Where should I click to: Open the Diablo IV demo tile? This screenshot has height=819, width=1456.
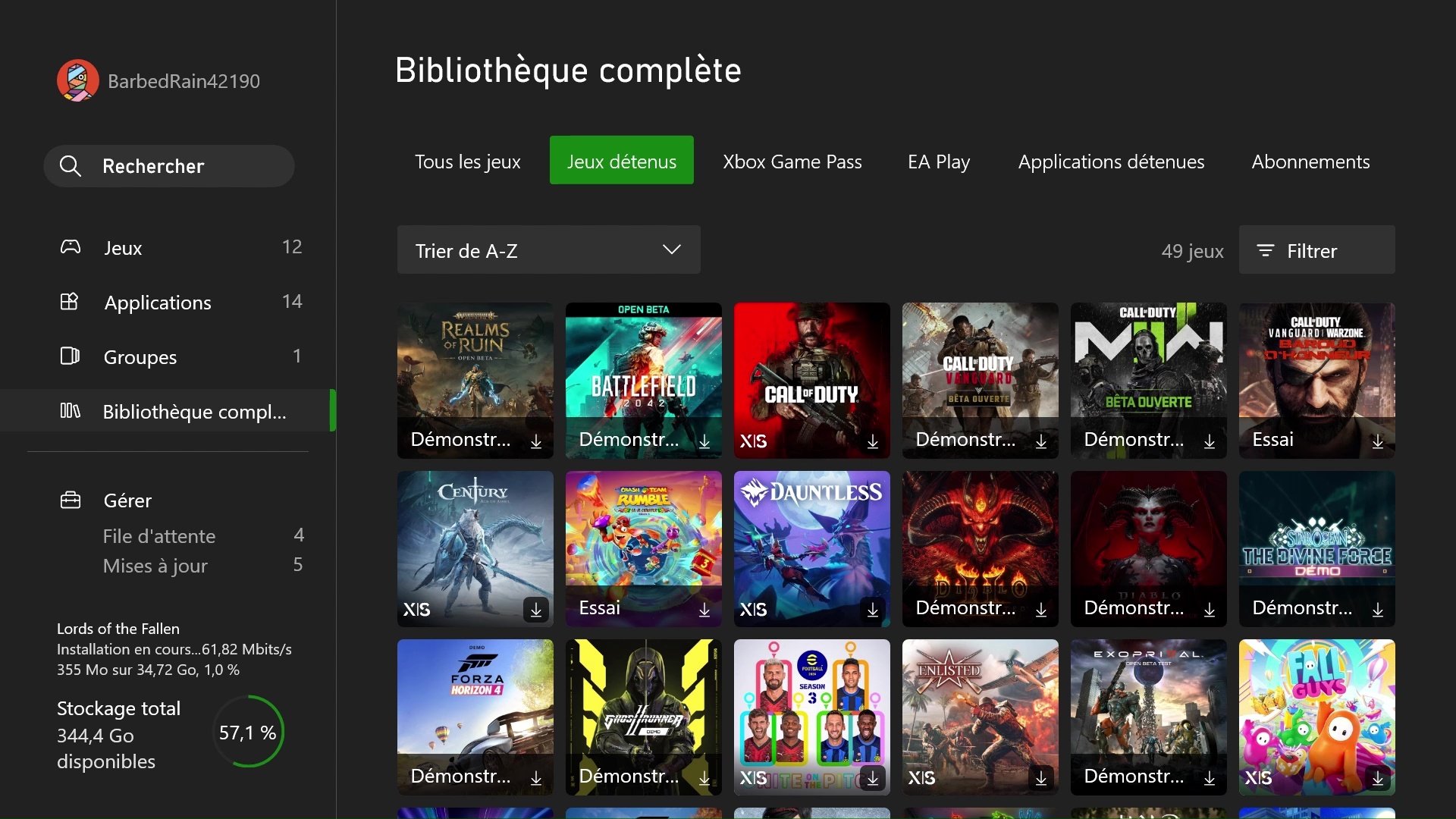click(x=1149, y=549)
